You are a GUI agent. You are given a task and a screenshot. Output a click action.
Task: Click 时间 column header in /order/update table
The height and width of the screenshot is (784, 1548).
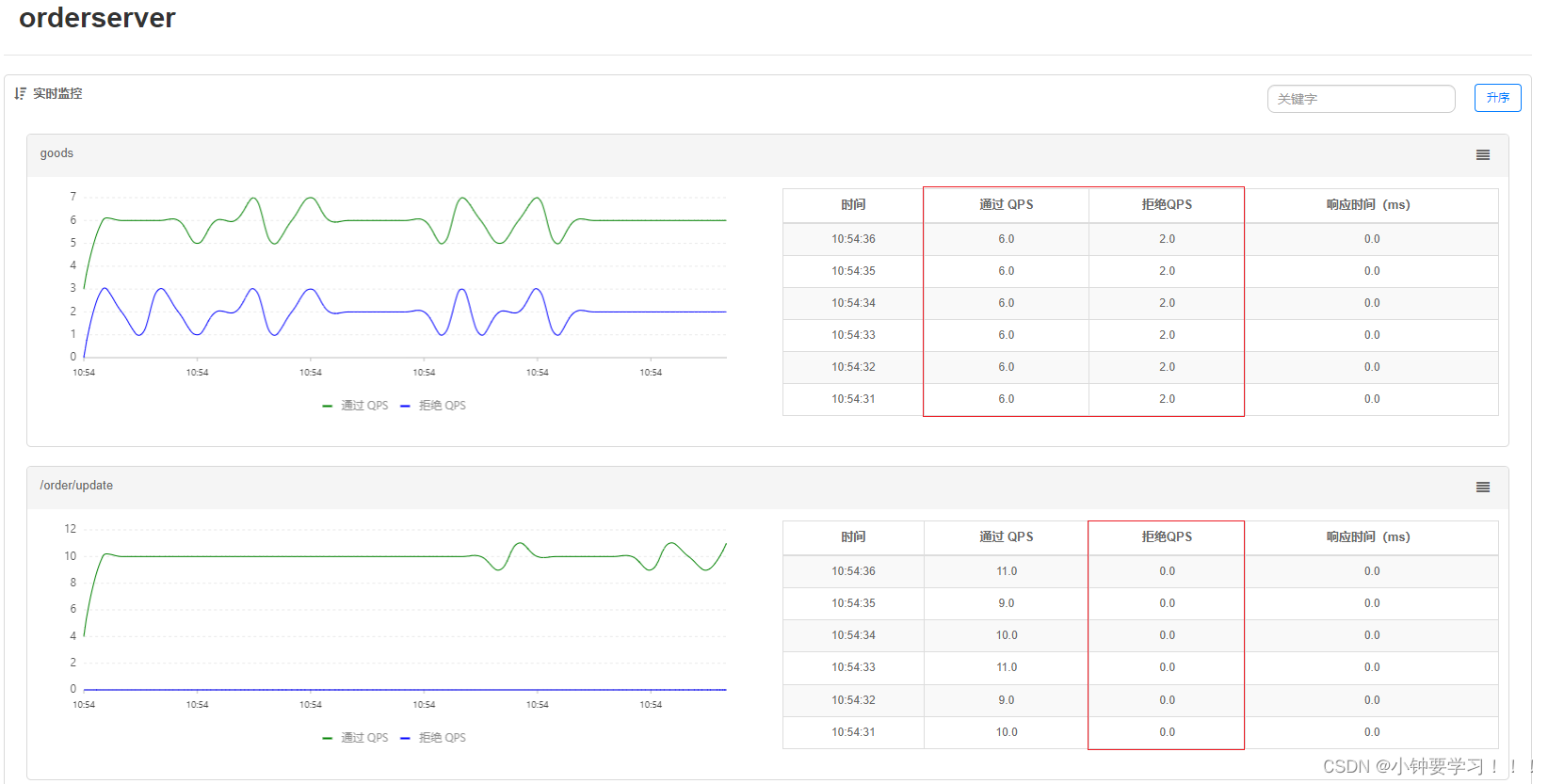pyautogui.click(x=853, y=536)
